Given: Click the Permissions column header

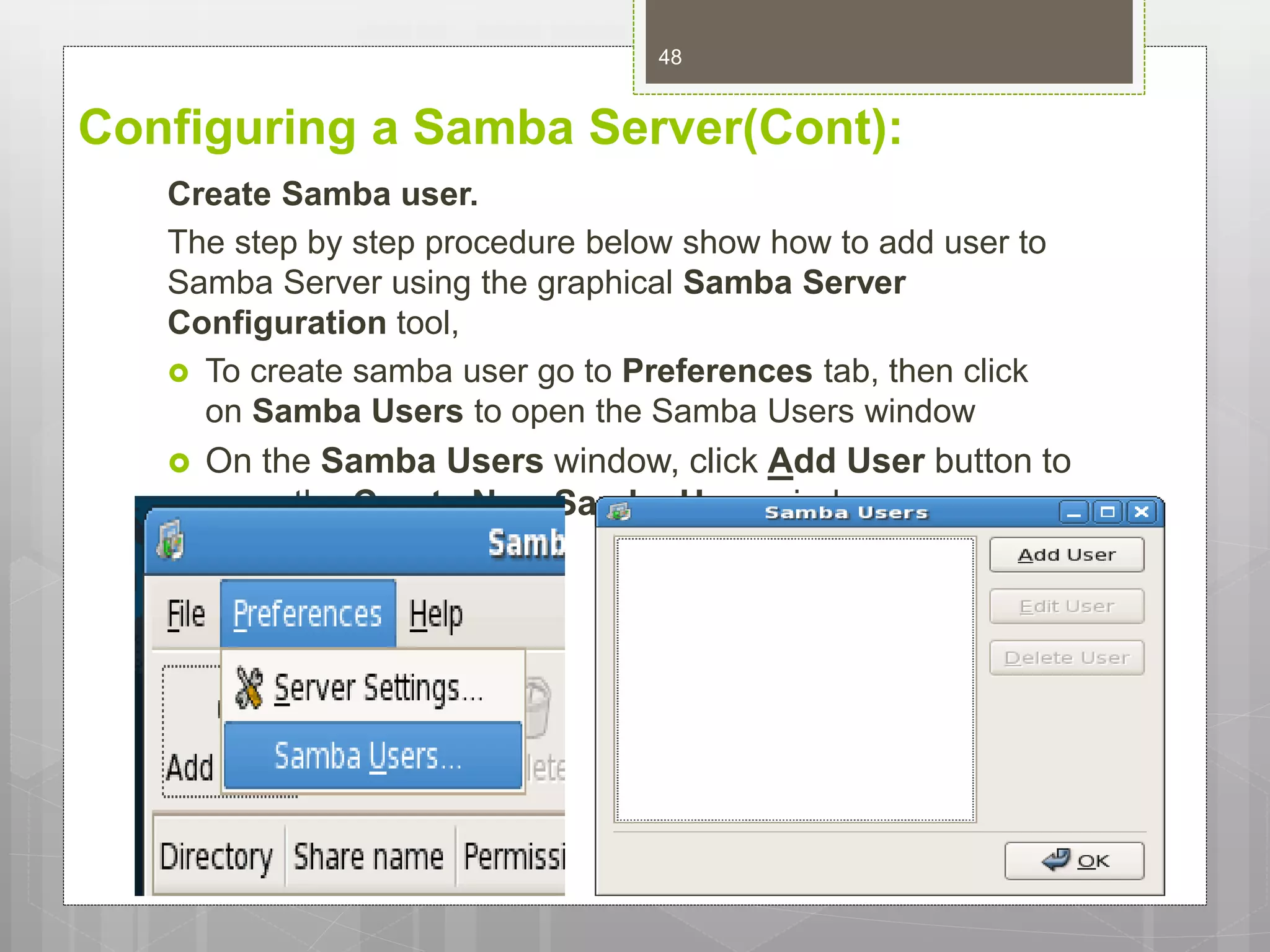Looking at the screenshot, I should [512, 857].
